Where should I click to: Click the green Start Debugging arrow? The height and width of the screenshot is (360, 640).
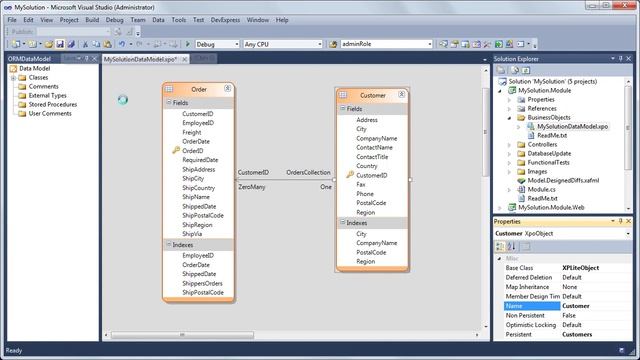(x=187, y=44)
